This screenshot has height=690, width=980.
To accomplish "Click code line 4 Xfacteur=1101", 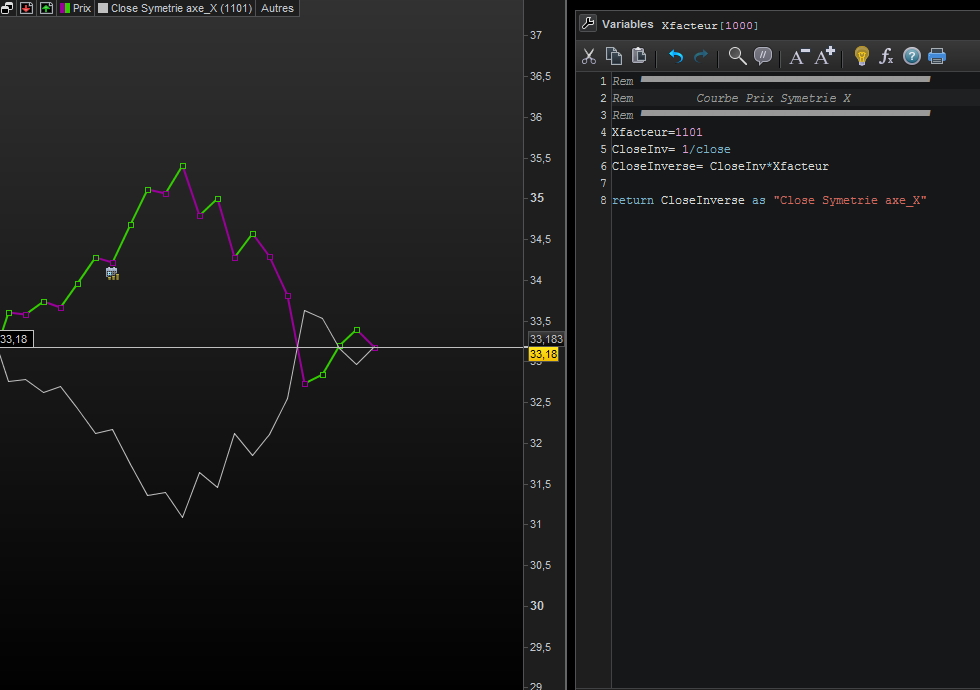I will (x=657, y=132).
